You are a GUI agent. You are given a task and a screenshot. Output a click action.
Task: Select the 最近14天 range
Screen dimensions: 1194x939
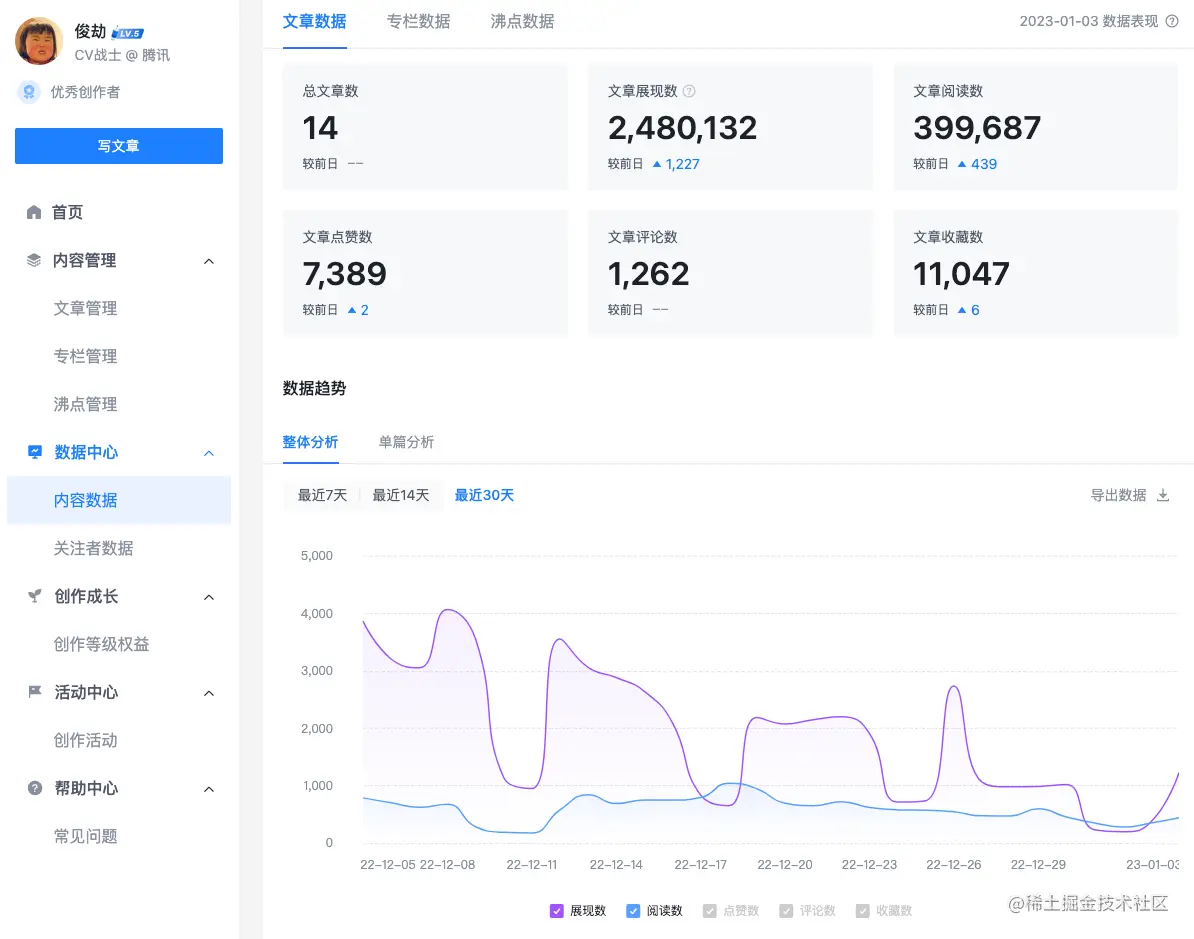tap(401, 496)
